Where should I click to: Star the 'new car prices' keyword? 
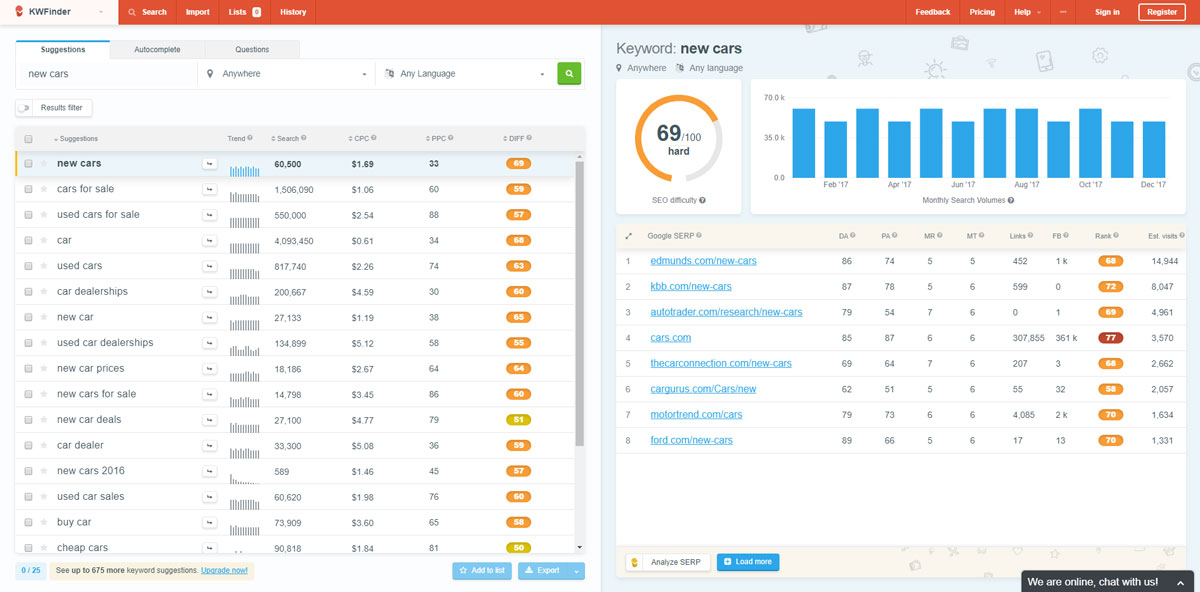pos(43,369)
